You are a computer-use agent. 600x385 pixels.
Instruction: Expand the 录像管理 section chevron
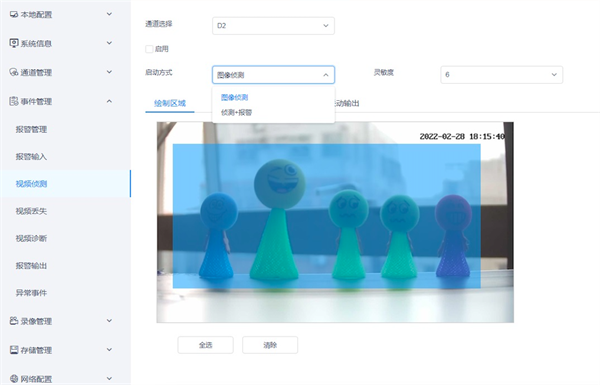[109, 321]
